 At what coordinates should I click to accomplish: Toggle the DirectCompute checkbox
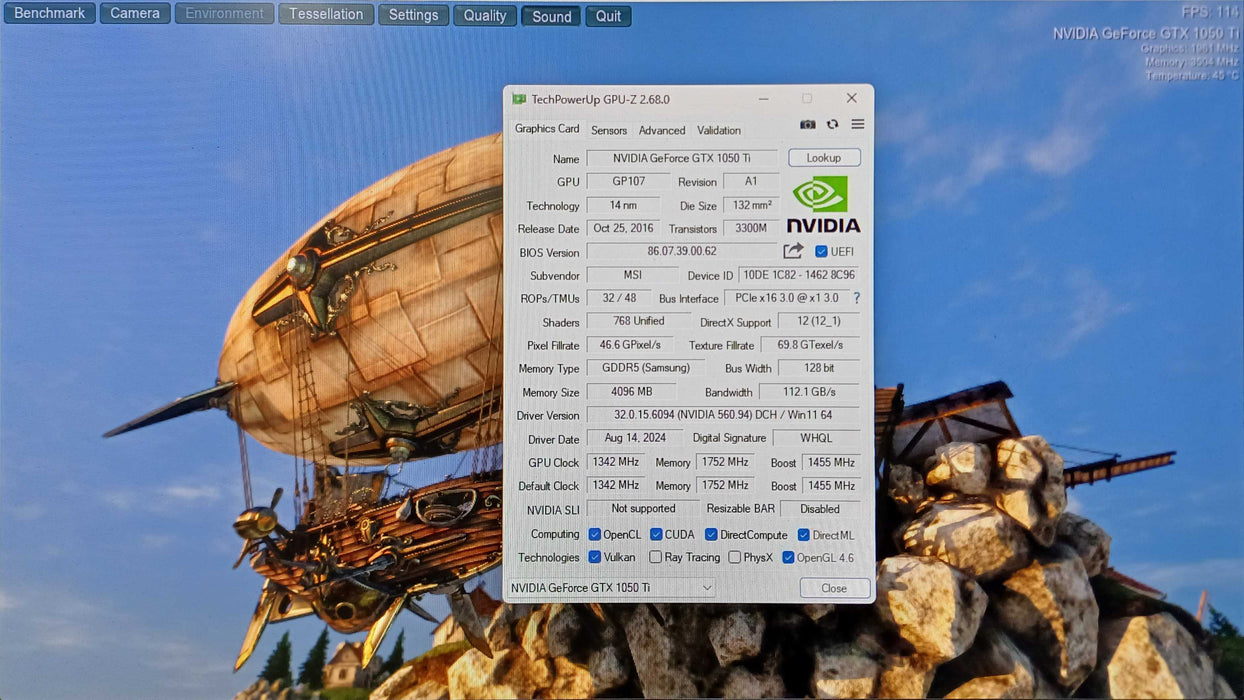click(711, 534)
